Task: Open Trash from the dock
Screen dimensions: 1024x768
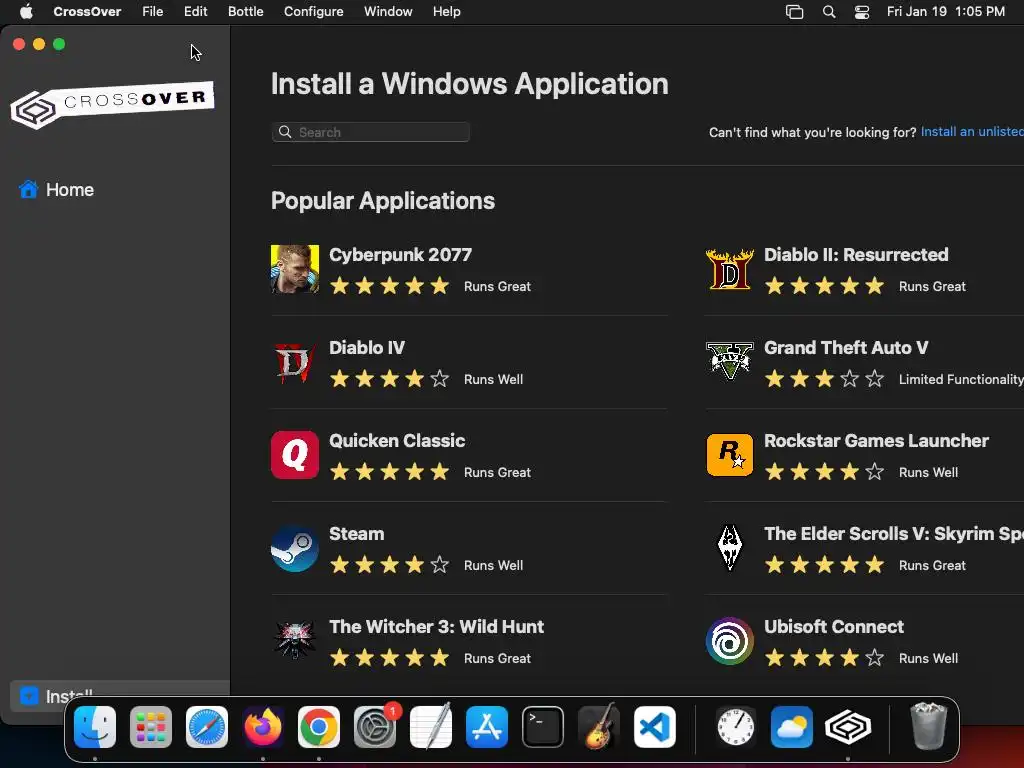Action: point(928,726)
